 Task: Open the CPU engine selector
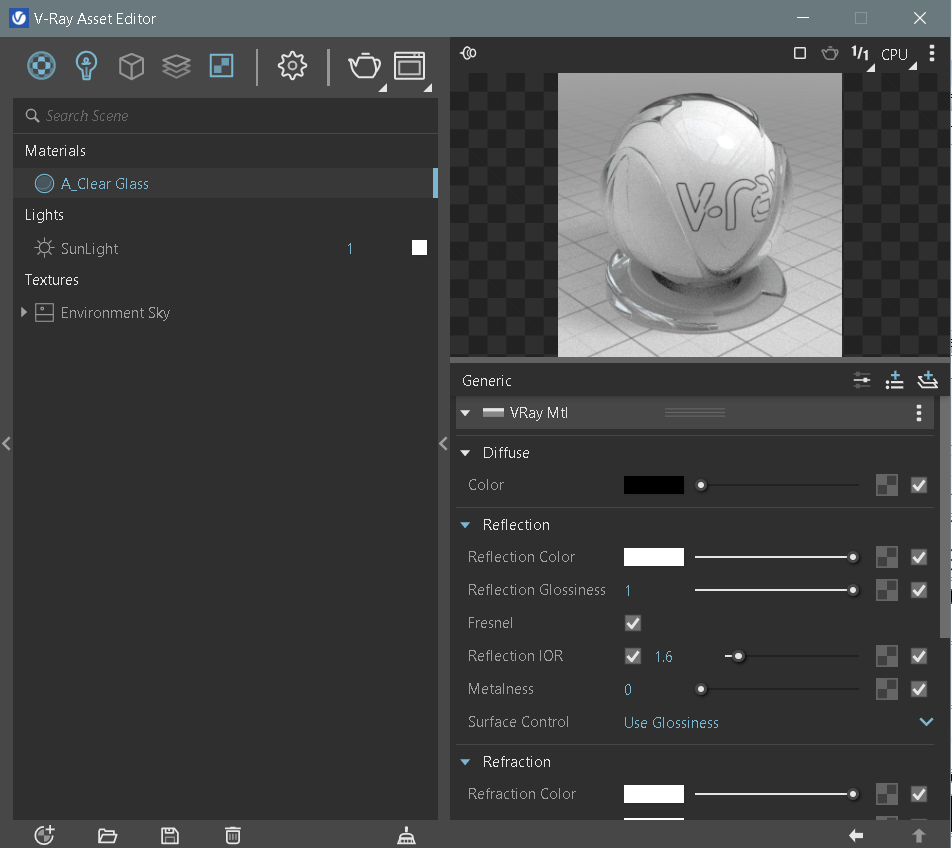pyautogui.click(x=894, y=55)
